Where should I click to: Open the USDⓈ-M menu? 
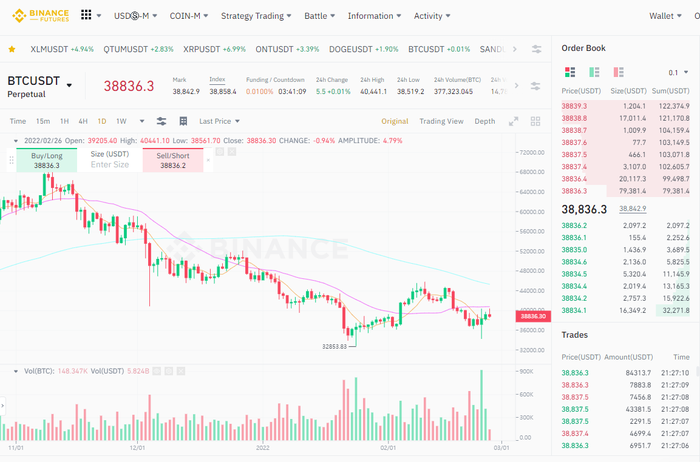click(135, 16)
